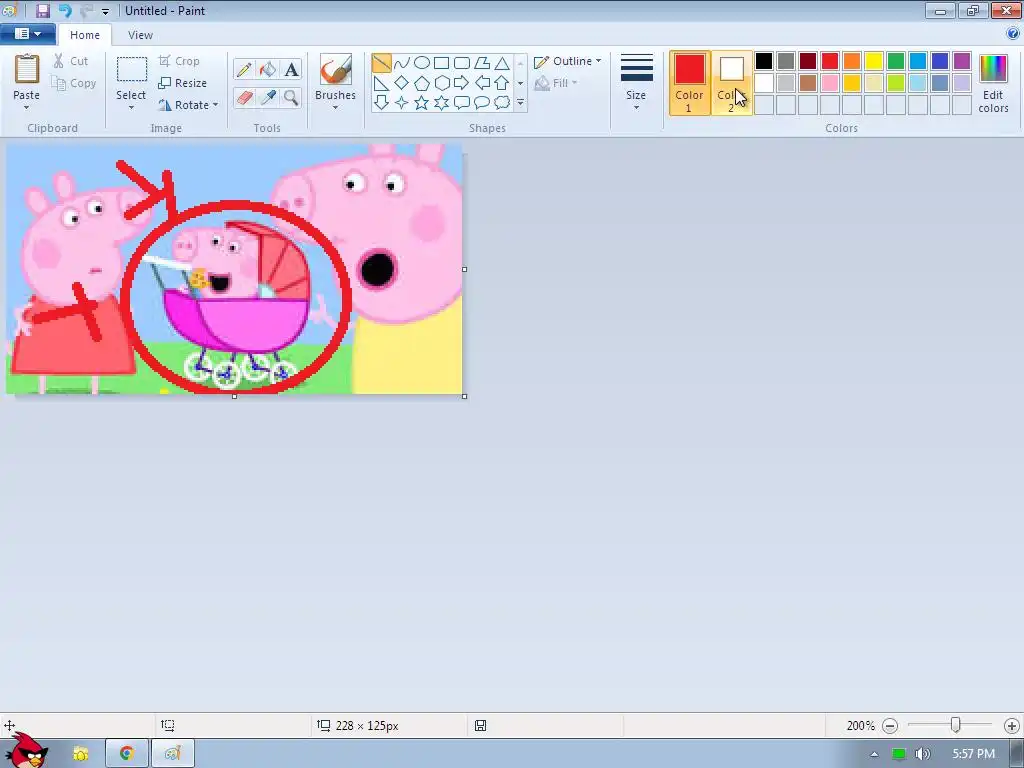This screenshot has height=768, width=1024.
Task: Activate Color 1 foreground selector
Action: click(690, 83)
